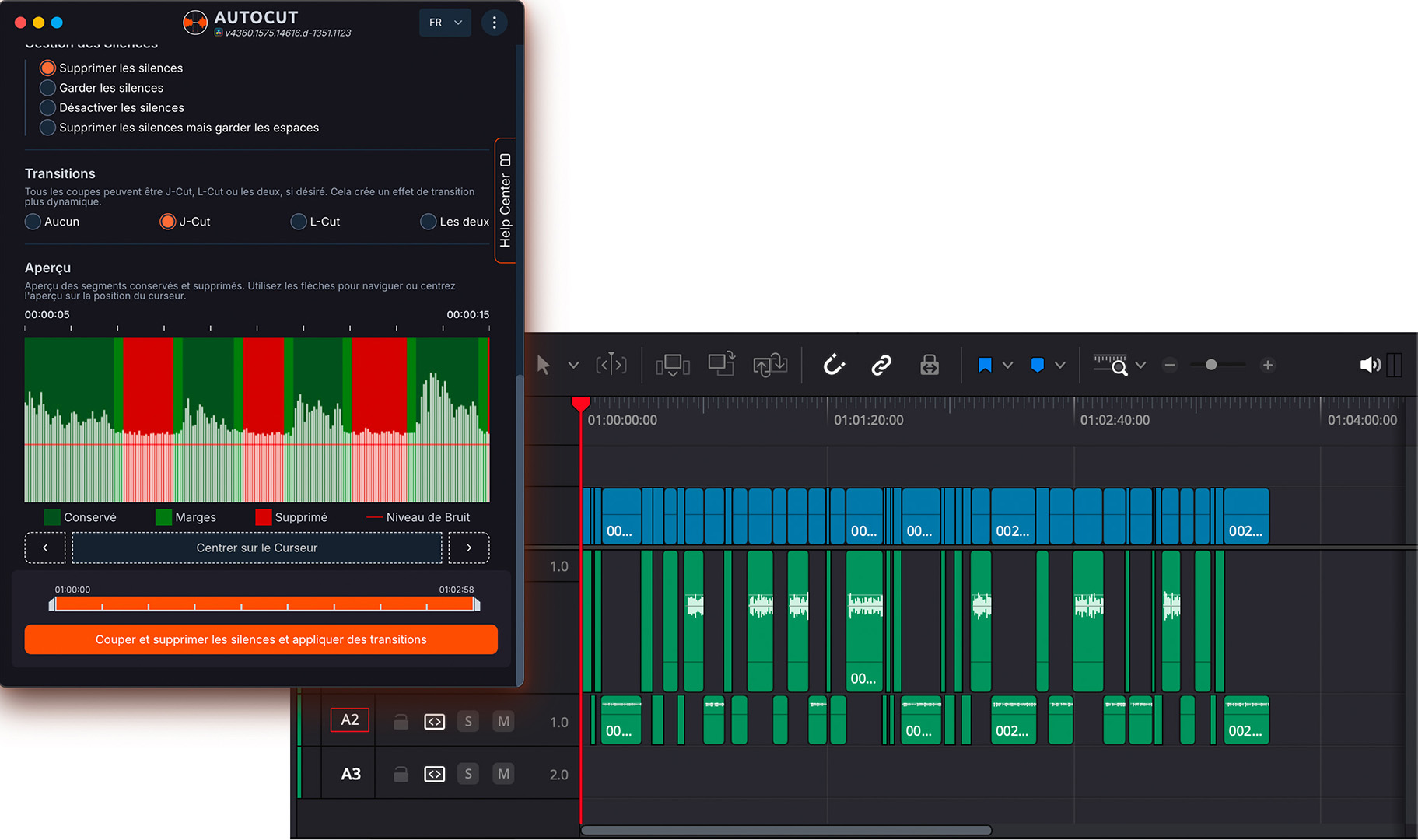Click the Insert Clip toolbar icon
The width and height of the screenshot is (1418, 840).
coord(673,365)
